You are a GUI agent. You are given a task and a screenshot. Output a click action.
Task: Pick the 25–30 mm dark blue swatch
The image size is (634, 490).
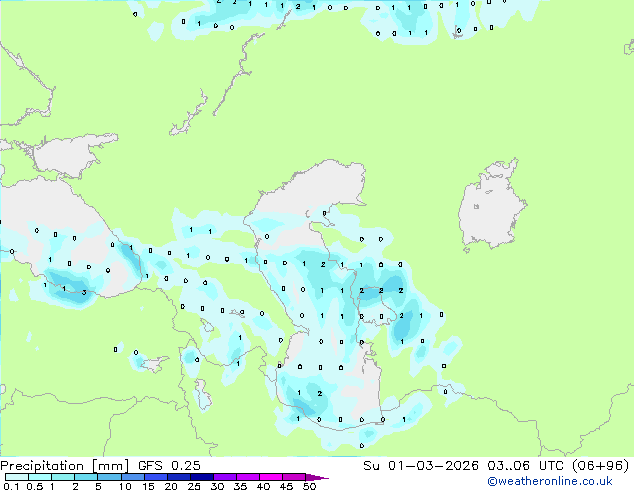pos(201,477)
